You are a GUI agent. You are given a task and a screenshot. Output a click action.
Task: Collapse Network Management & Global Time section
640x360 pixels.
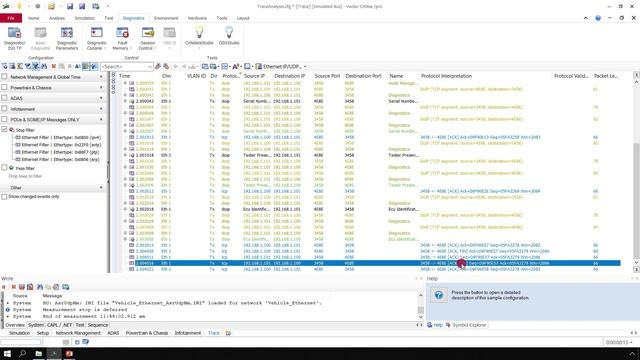tap(101, 77)
